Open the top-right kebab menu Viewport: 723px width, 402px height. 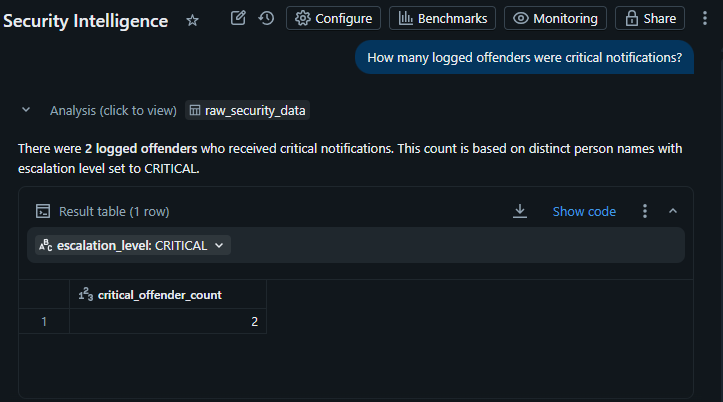[705, 18]
